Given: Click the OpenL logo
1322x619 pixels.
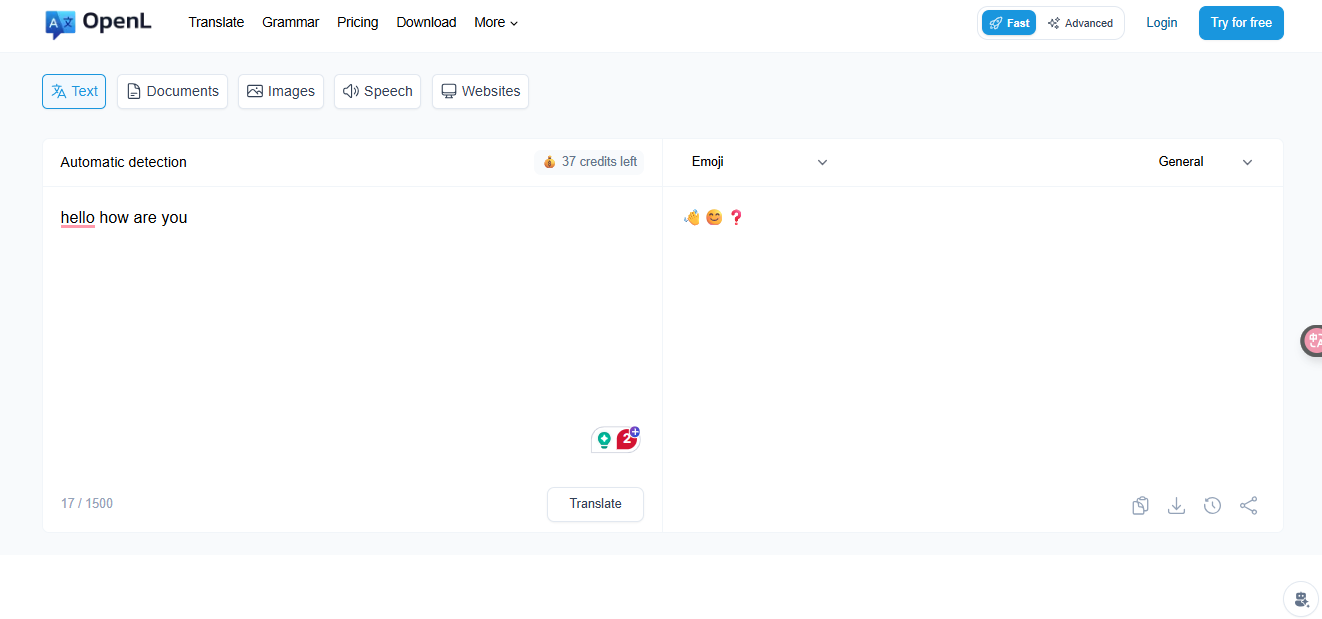Looking at the screenshot, I should pyautogui.click(x=97, y=22).
